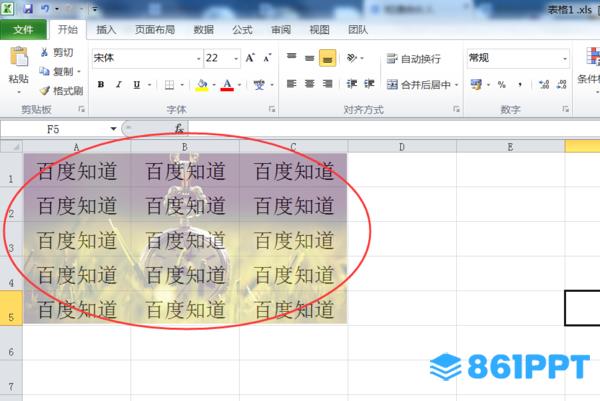Click the Name Box showing F5
The image size is (600, 401).
pyautogui.click(x=54, y=129)
